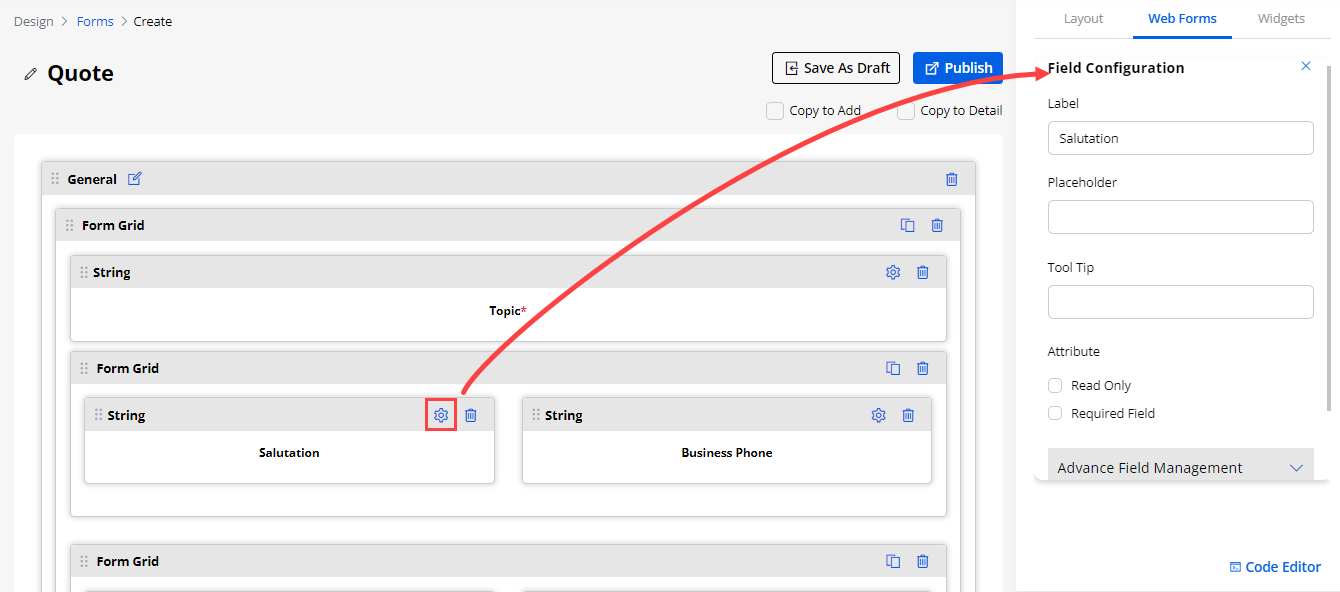Switch to the Layout tab
This screenshot has width=1340, height=592.
1083,19
